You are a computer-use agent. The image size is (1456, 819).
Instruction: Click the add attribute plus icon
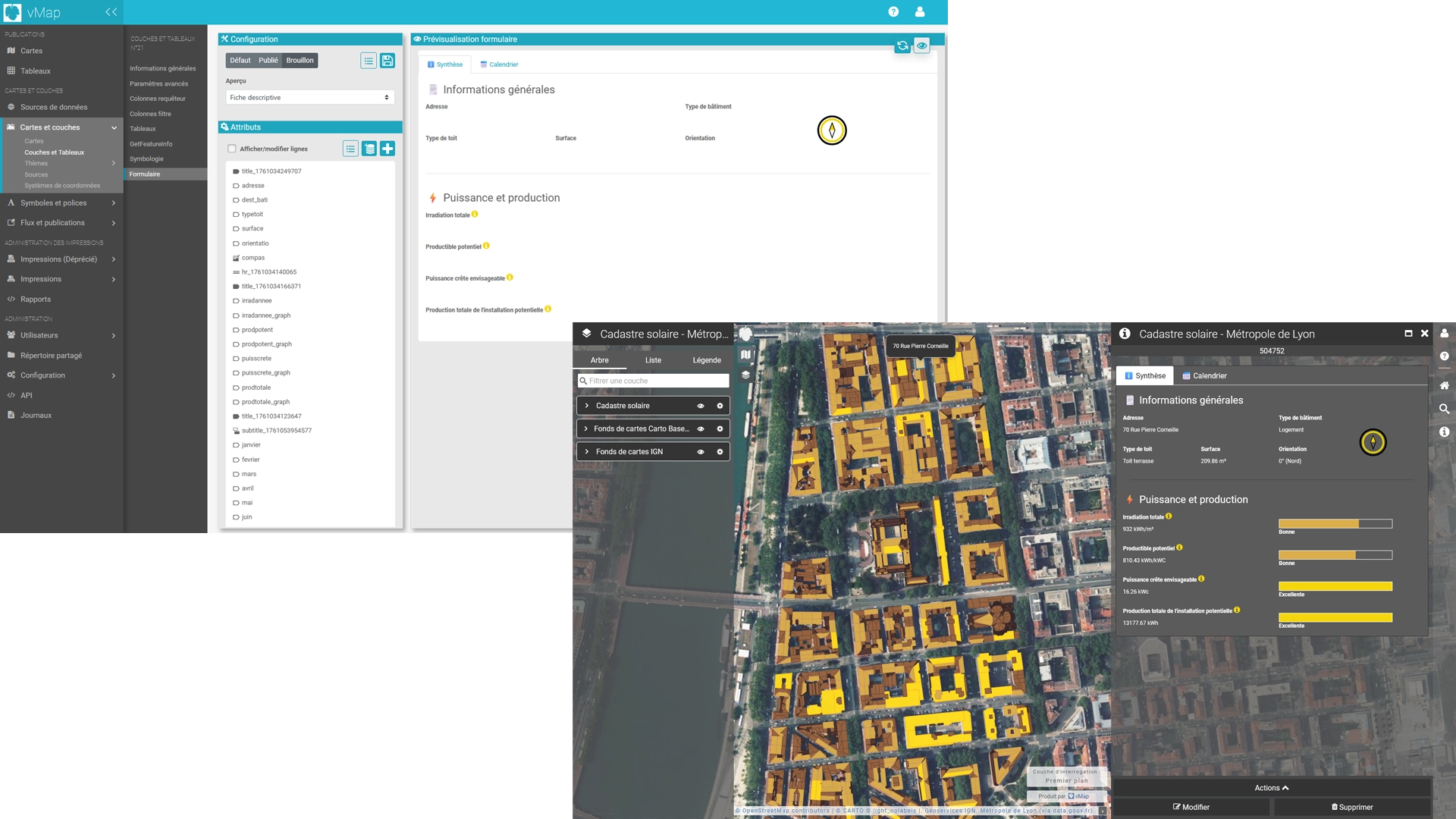388,149
